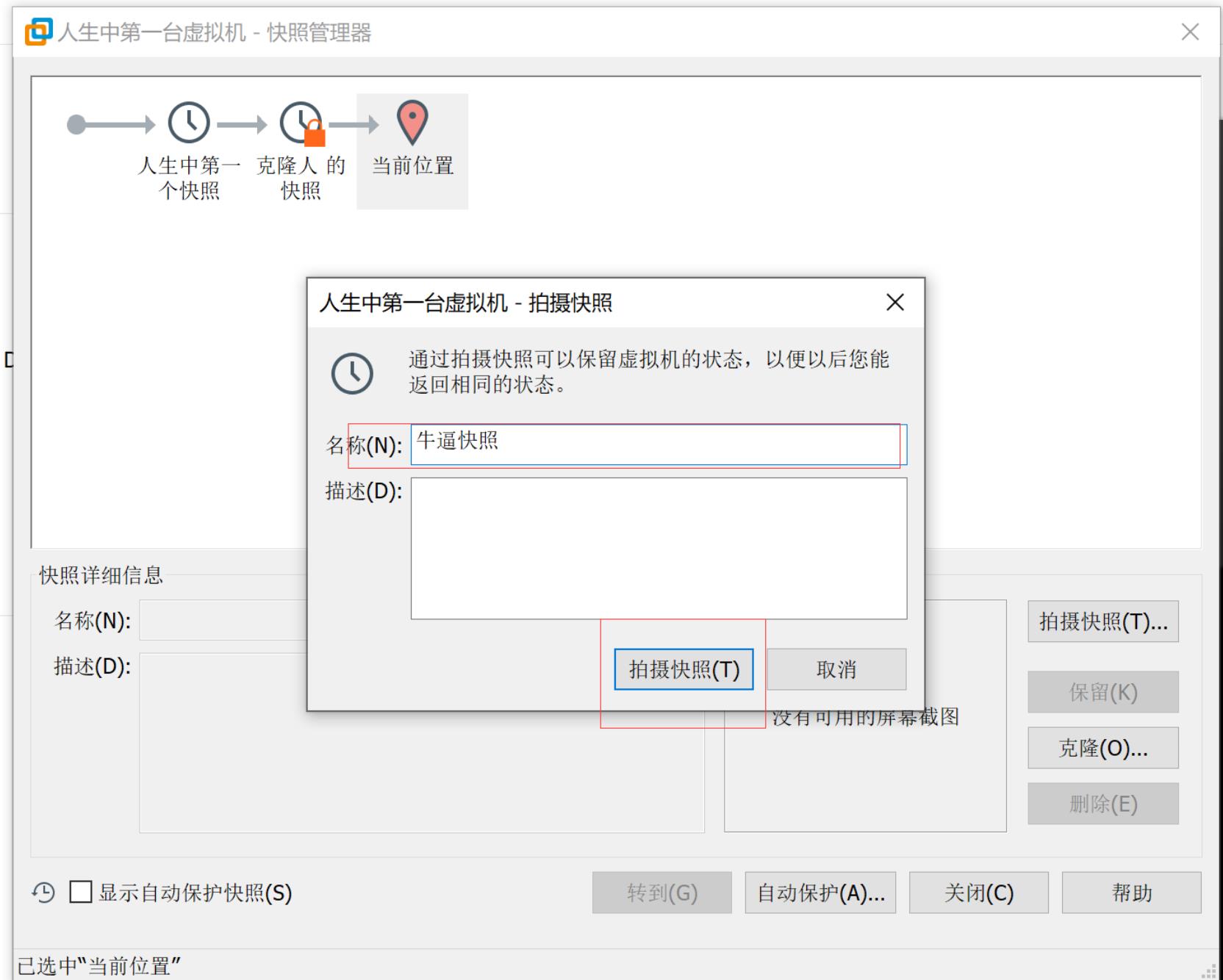This screenshot has height=980, width=1223.
Task: Click the 描述(D) text area in the dialog
Action: click(659, 549)
